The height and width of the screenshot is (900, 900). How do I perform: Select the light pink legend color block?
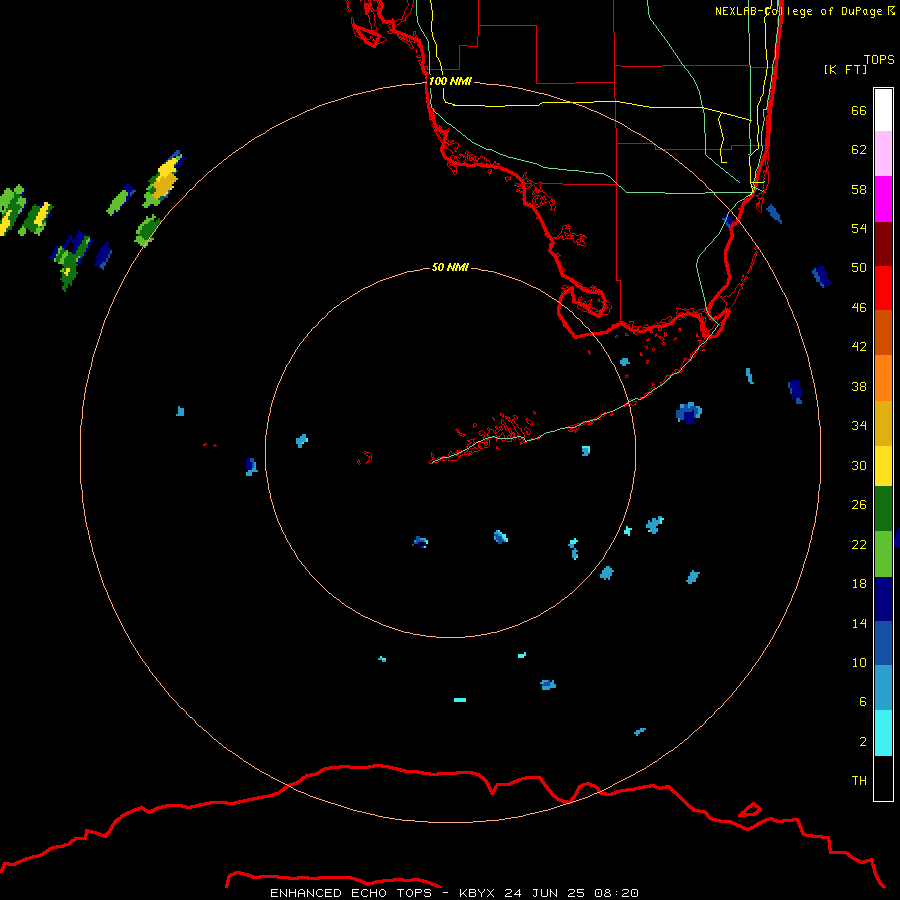point(883,154)
